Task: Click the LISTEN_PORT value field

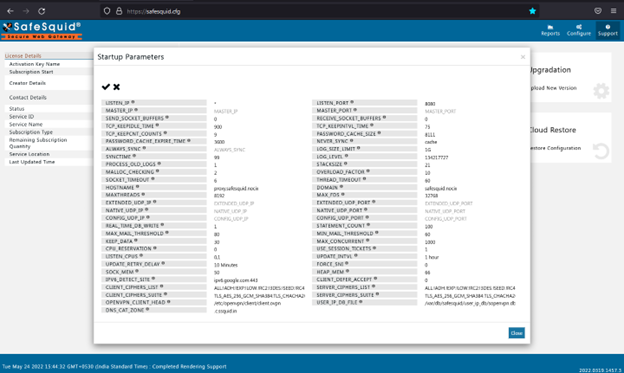Action: (x=470, y=104)
